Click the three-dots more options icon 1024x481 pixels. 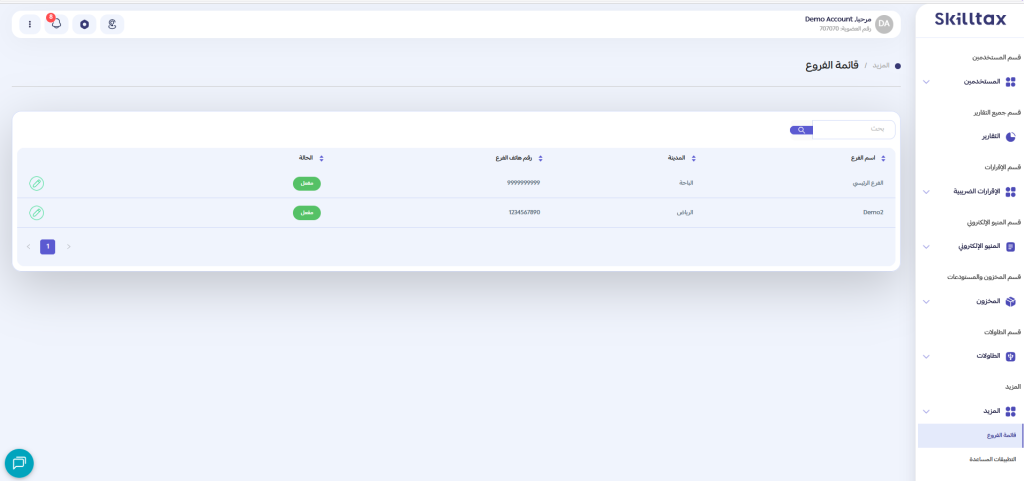[x=30, y=24]
